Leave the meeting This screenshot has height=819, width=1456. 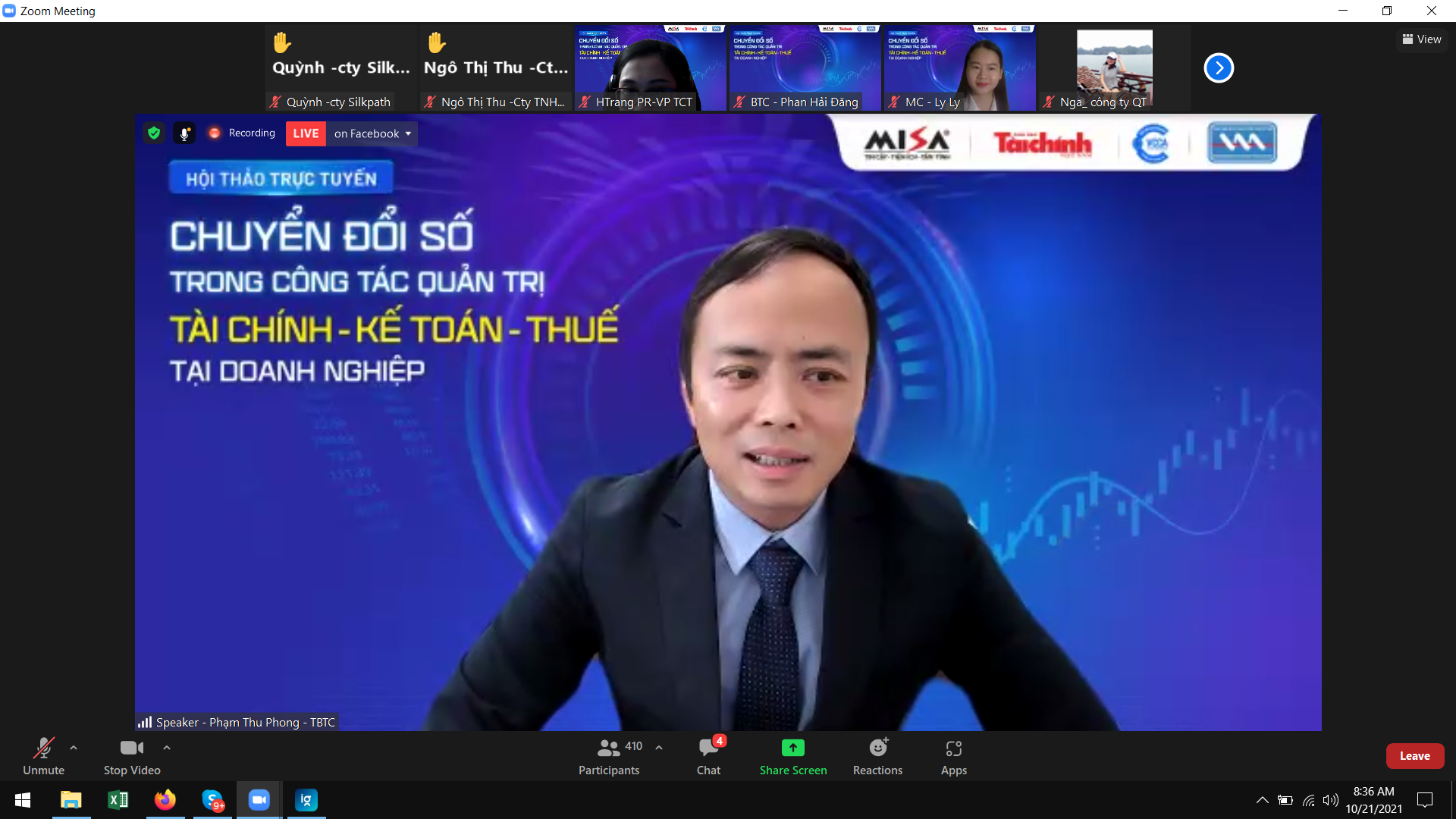pos(1414,756)
